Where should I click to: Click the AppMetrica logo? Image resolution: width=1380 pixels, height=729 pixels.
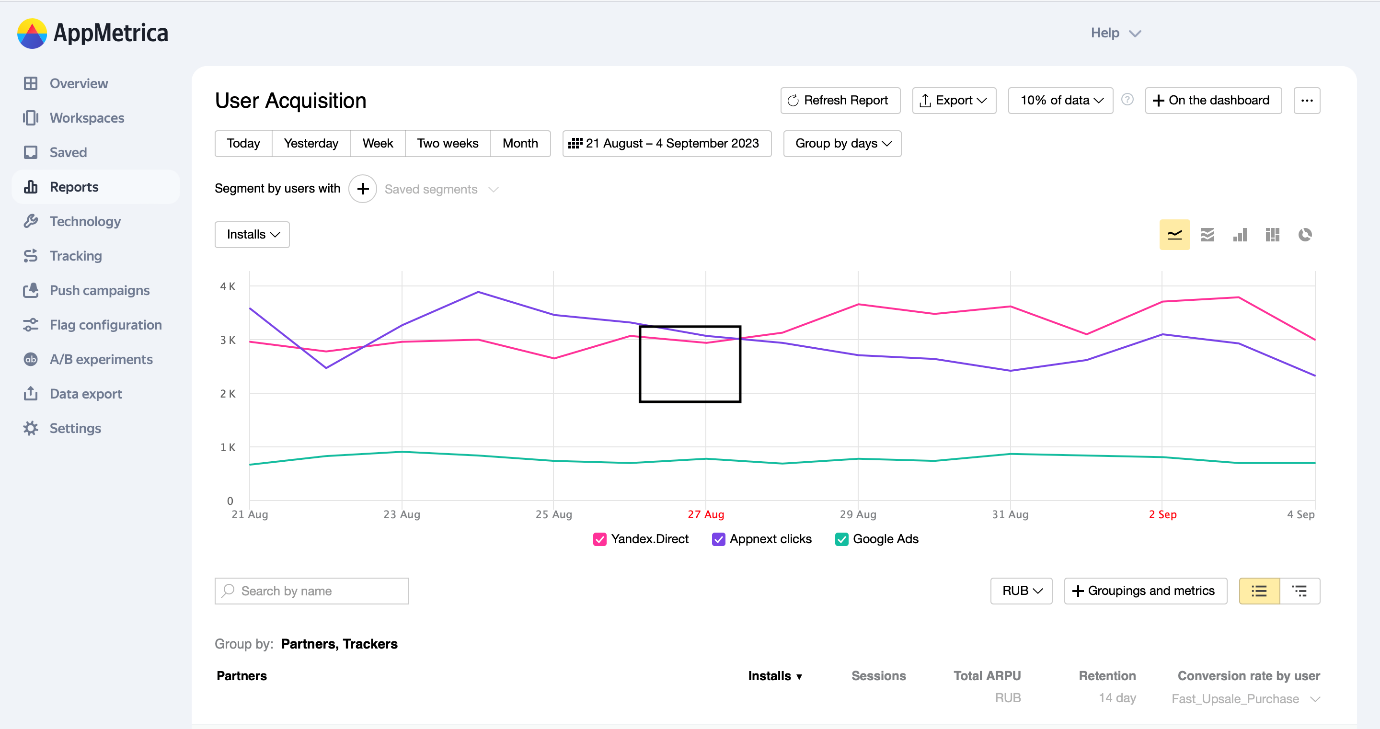(x=93, y=33)
